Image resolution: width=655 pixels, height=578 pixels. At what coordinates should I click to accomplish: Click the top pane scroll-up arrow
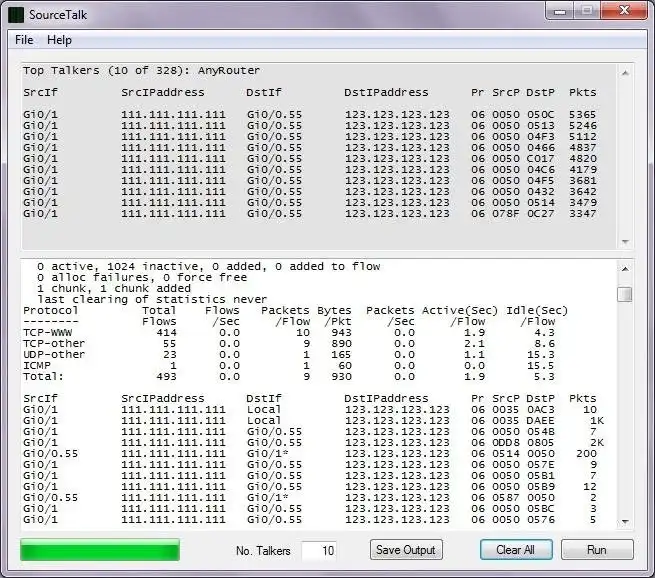[x=625, y=73]
